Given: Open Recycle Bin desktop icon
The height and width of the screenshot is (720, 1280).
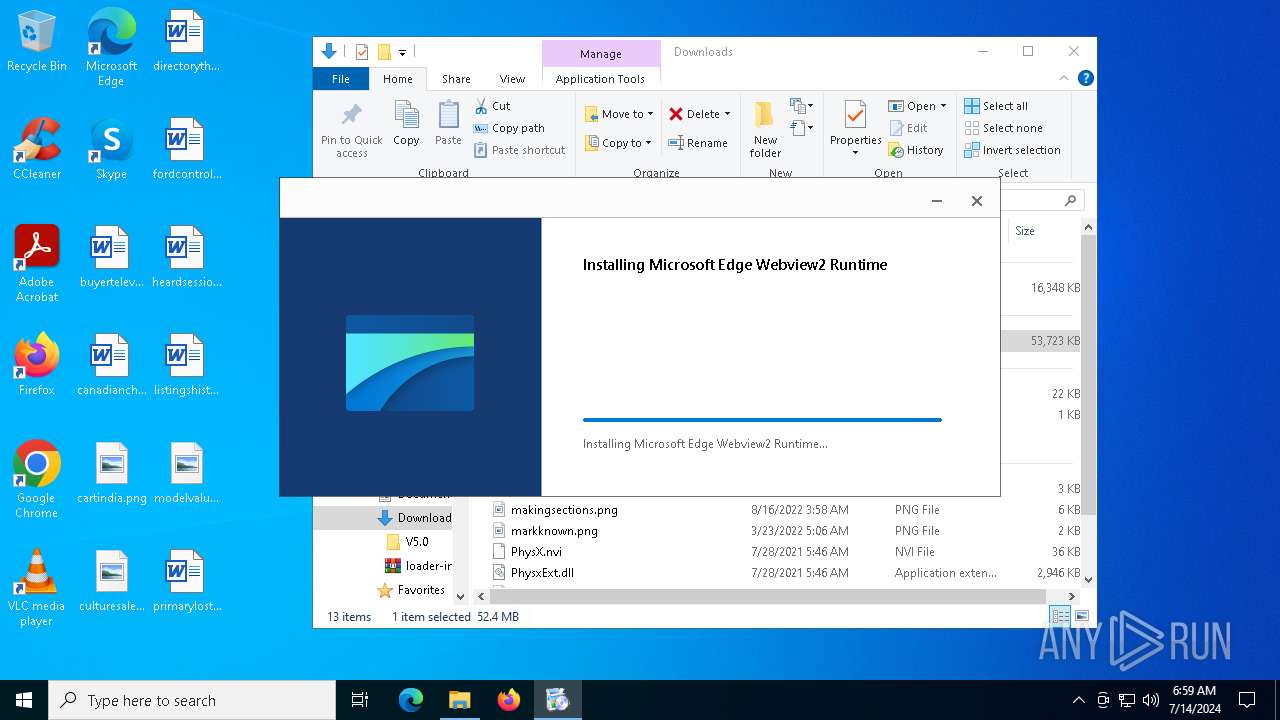Looking at the screenshot, I should pos(37,43).
